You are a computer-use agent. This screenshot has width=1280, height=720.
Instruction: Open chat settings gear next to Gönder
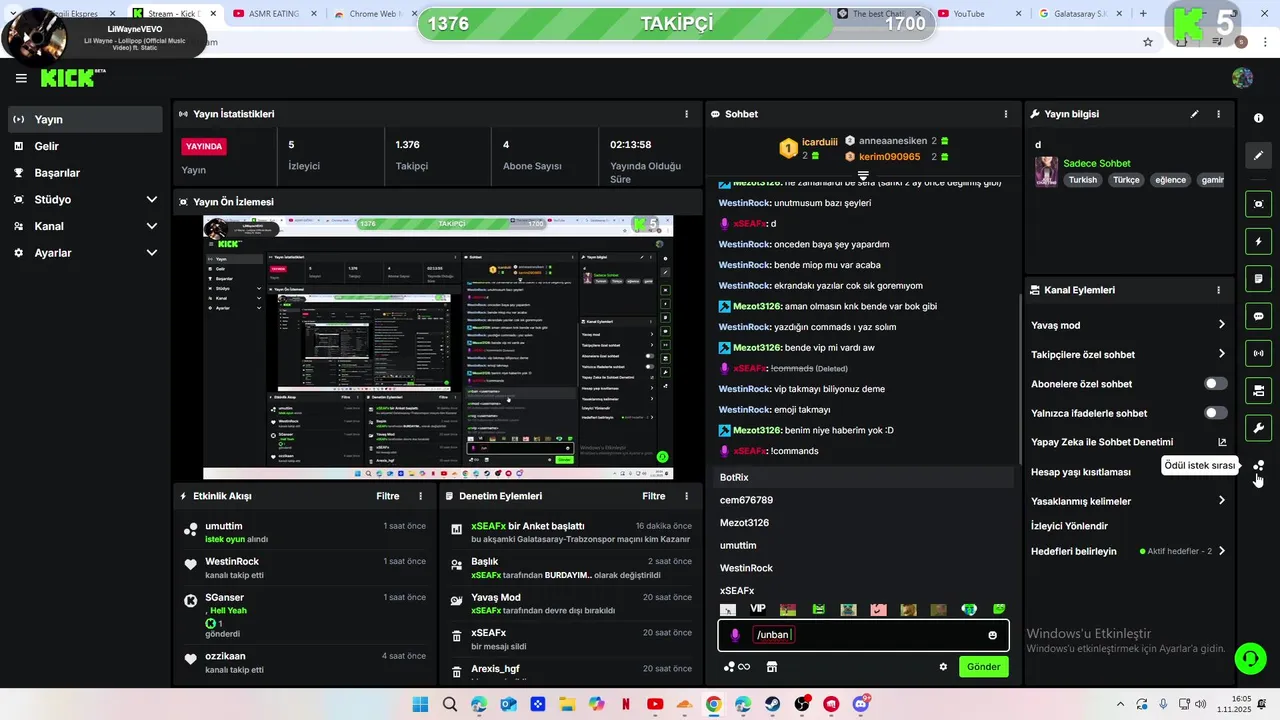coord(942,667)
